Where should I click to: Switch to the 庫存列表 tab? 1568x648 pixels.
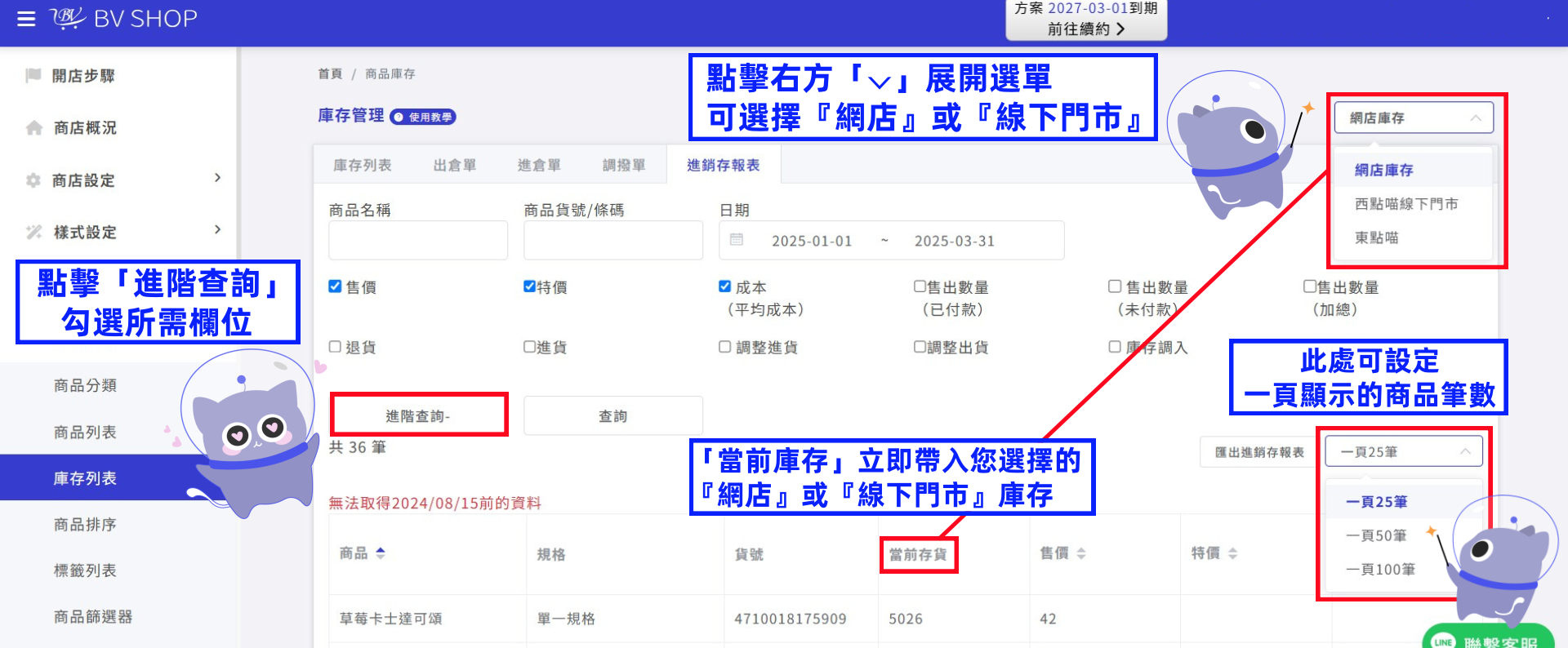pos(363,165)
